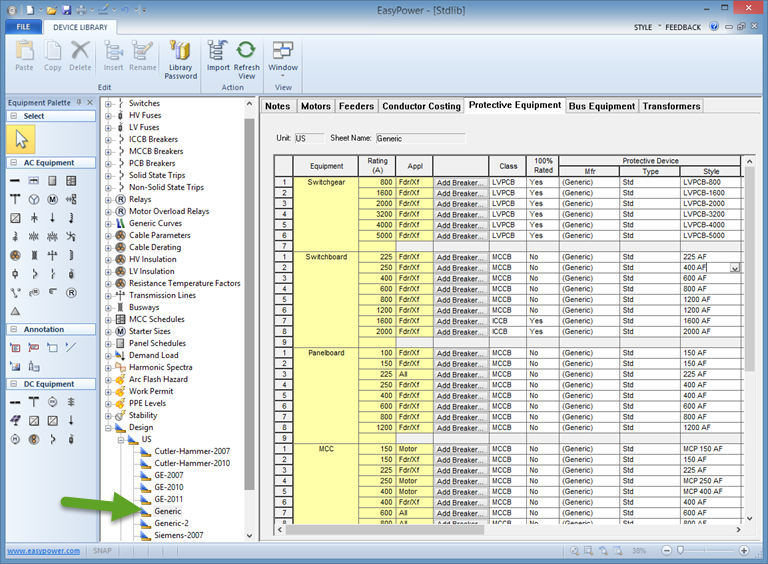Switch to the Transformers tab

[671, 106]
